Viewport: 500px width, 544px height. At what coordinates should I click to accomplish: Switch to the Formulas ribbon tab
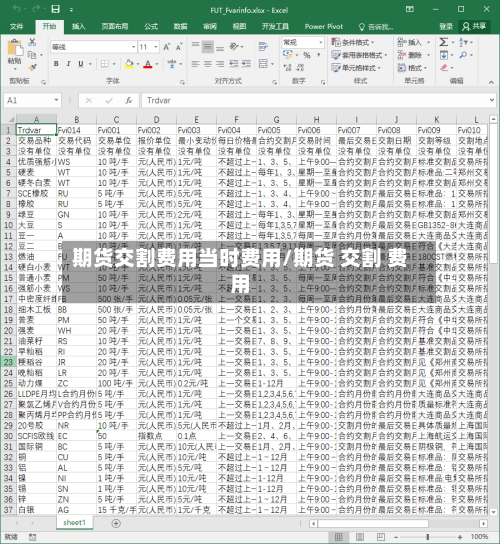[x=151, y=26]
